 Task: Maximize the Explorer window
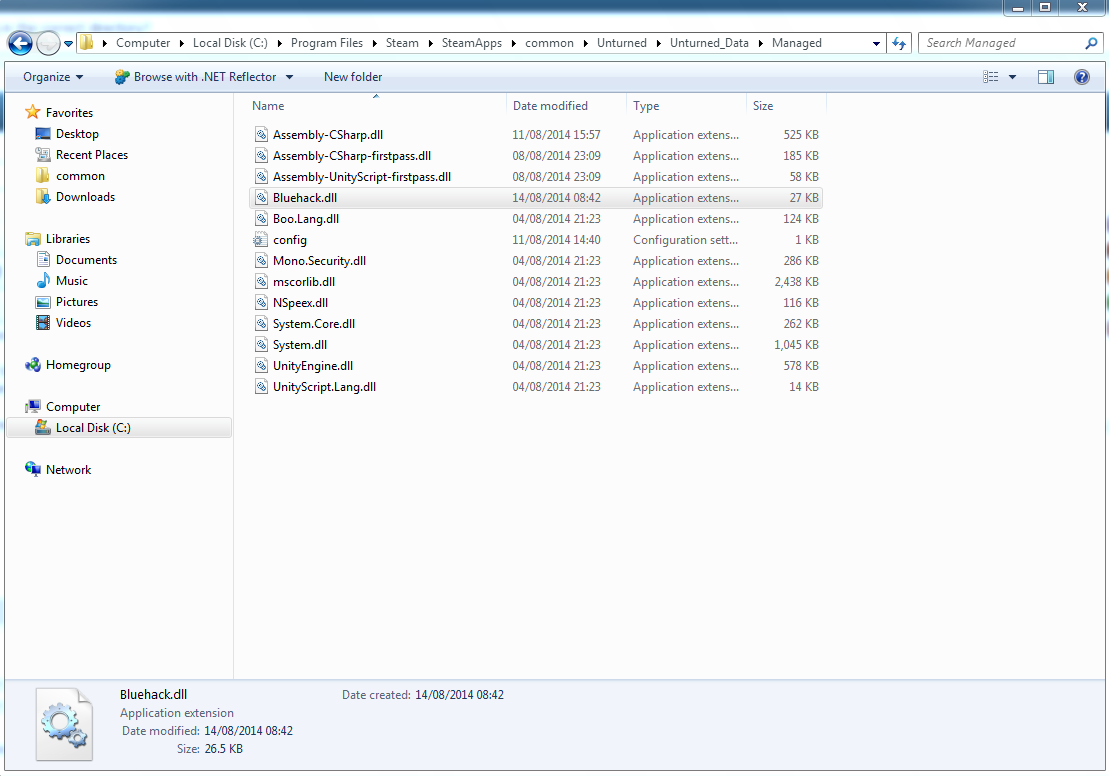coord(1045,8)
